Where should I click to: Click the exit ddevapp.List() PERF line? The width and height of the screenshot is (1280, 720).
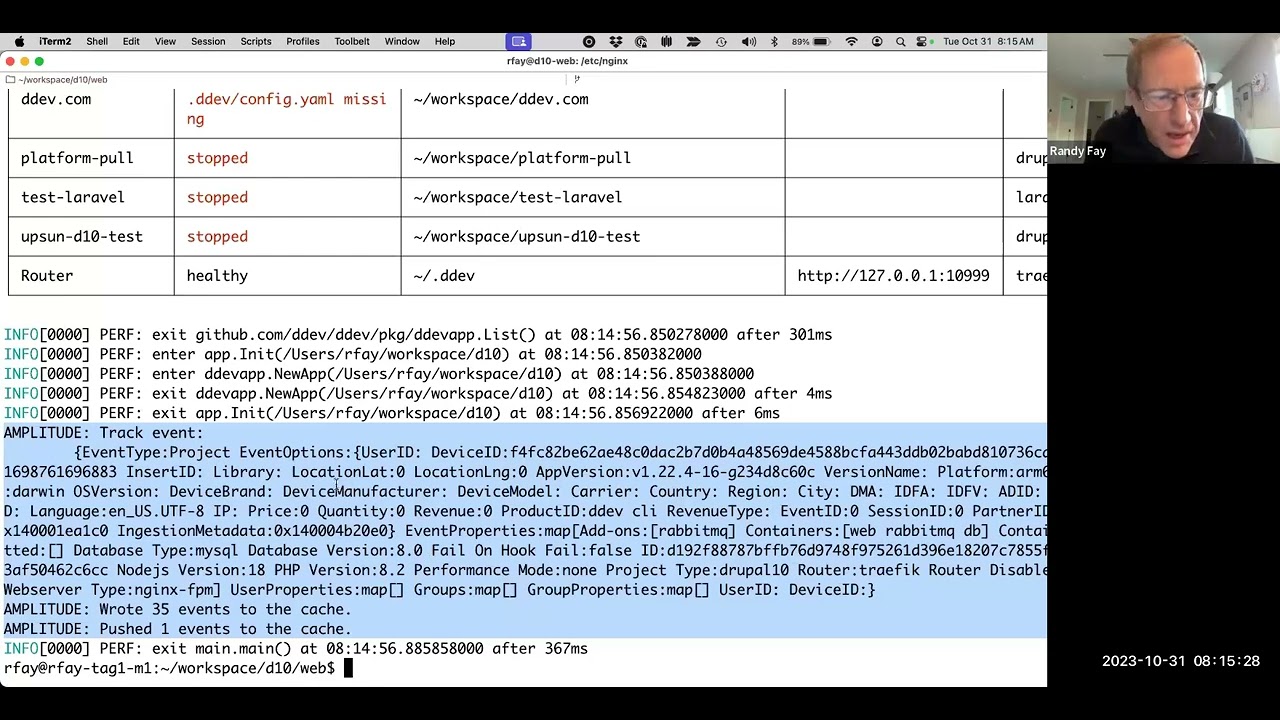pos(418,335)
